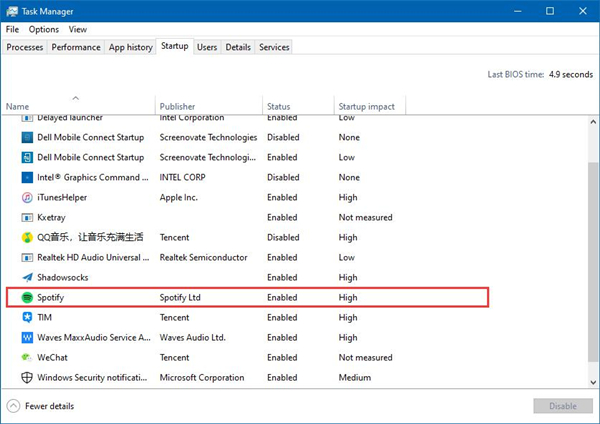Select Windows Security notification entry
Image resolution: width=600 pixels, height=424 pixels.
[x=92, y=377]
